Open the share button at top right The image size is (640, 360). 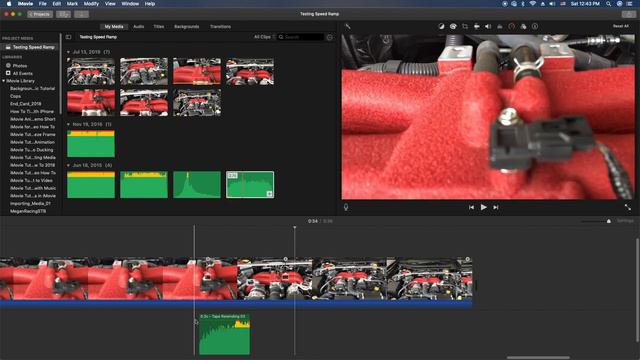(629, 14)
